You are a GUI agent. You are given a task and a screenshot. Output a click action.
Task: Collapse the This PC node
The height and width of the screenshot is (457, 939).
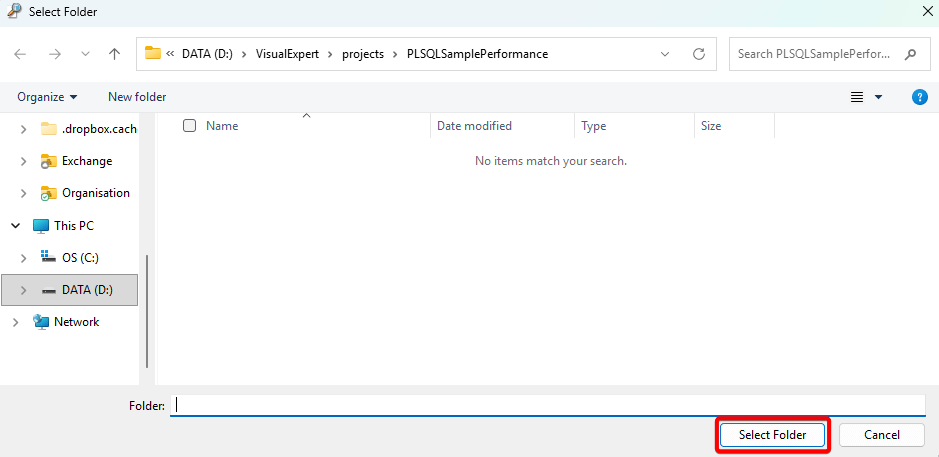[15, 226]
